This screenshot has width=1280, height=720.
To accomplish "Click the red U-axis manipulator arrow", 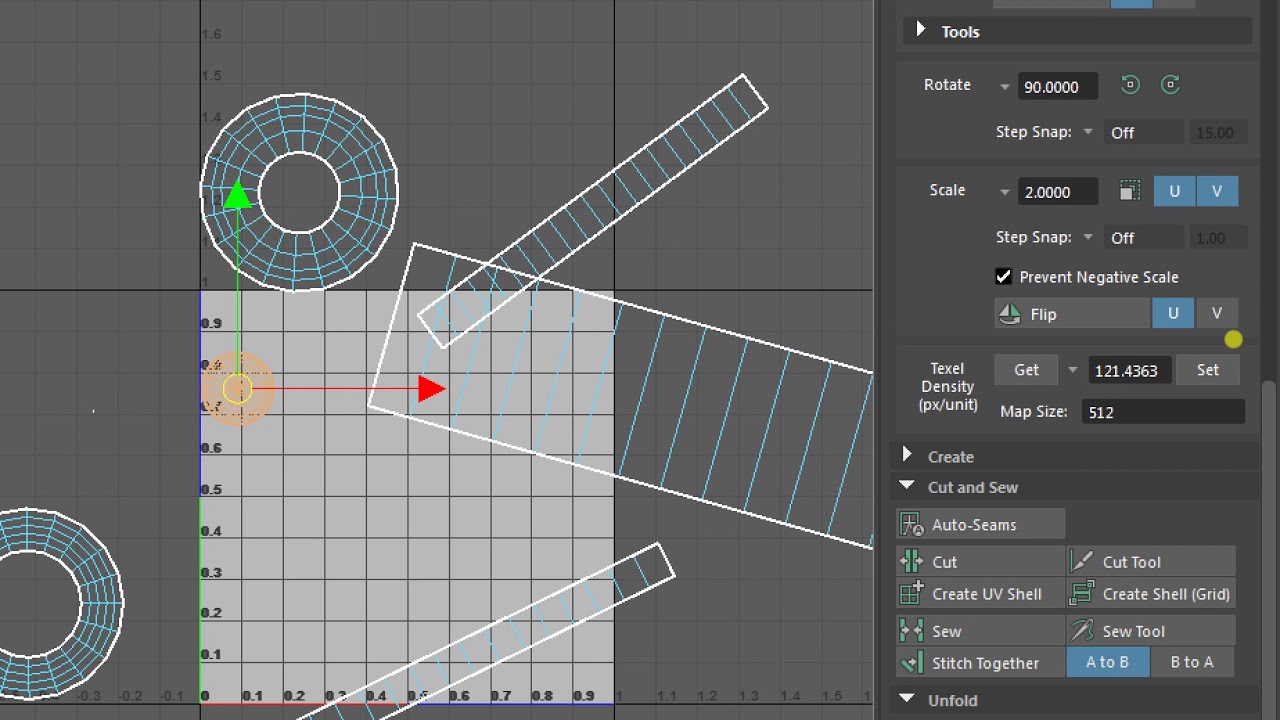I will point(432,389).
